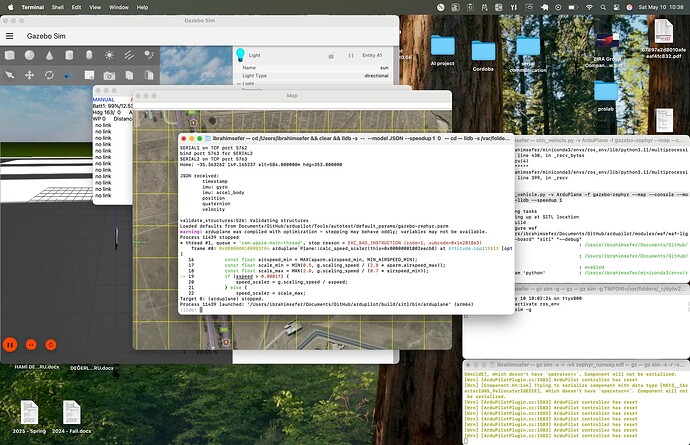This screenshot has height=445, width=690.
Task: Open the blue snap settings tool
Action: pyautogui.click(x=69, y=75)
